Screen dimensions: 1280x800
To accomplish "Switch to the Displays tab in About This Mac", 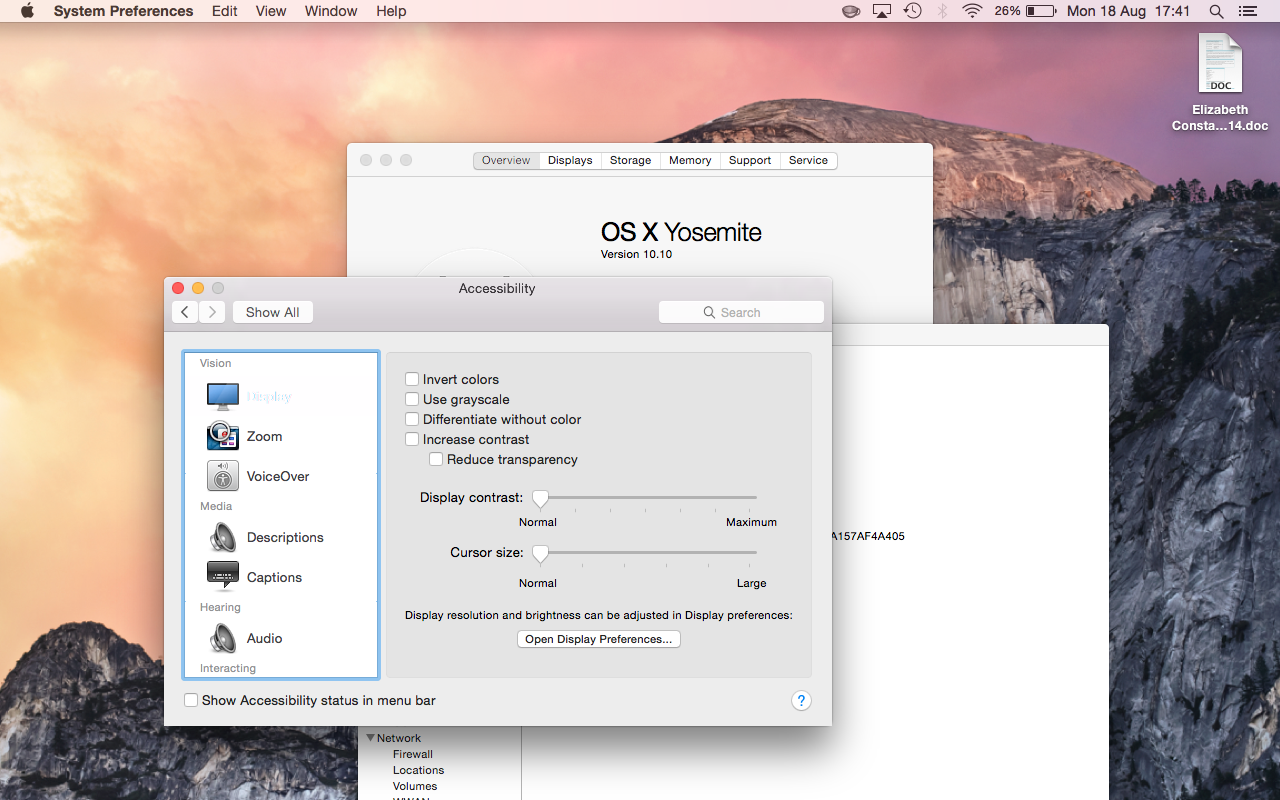I will 570,160.
